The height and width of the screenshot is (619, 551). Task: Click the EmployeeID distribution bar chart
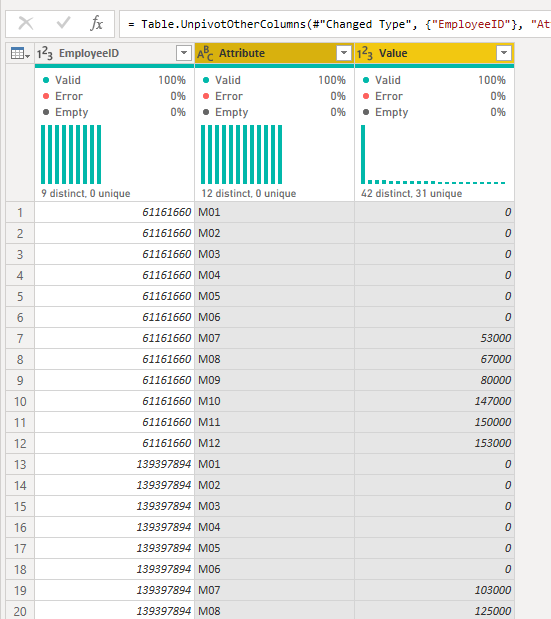[x=71, y=154]
